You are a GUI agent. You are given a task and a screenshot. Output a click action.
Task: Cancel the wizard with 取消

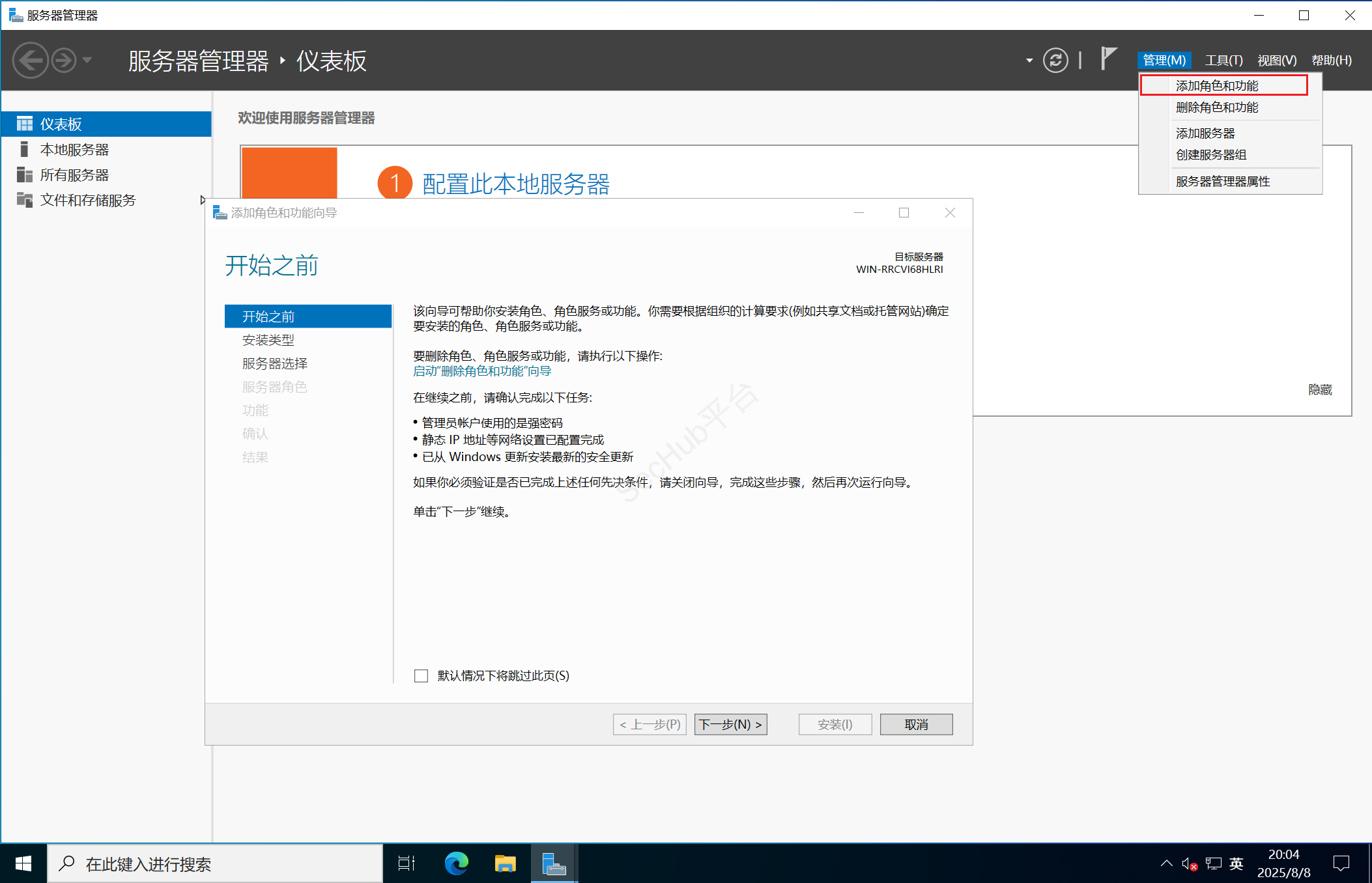pyautogui.click(x=916, y=724)
